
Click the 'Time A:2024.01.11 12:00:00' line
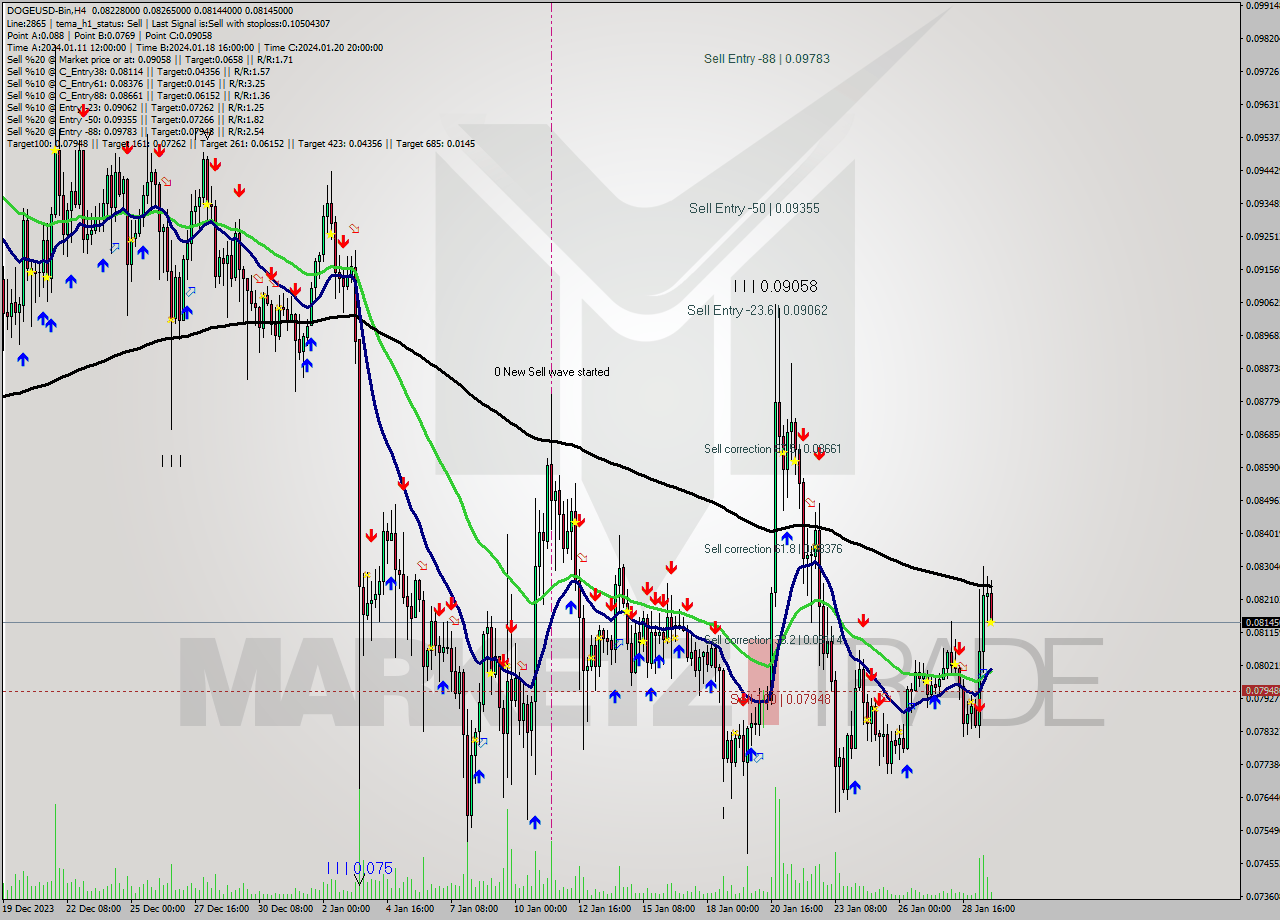[194, 47]
